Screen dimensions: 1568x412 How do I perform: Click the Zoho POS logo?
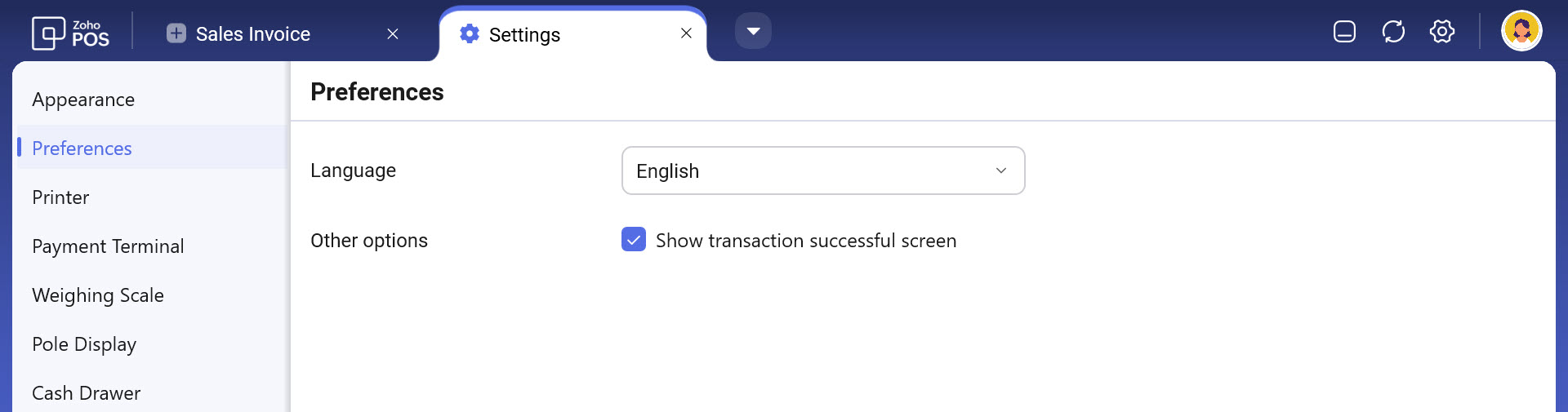pyautogui.click(x=70, y=33)
